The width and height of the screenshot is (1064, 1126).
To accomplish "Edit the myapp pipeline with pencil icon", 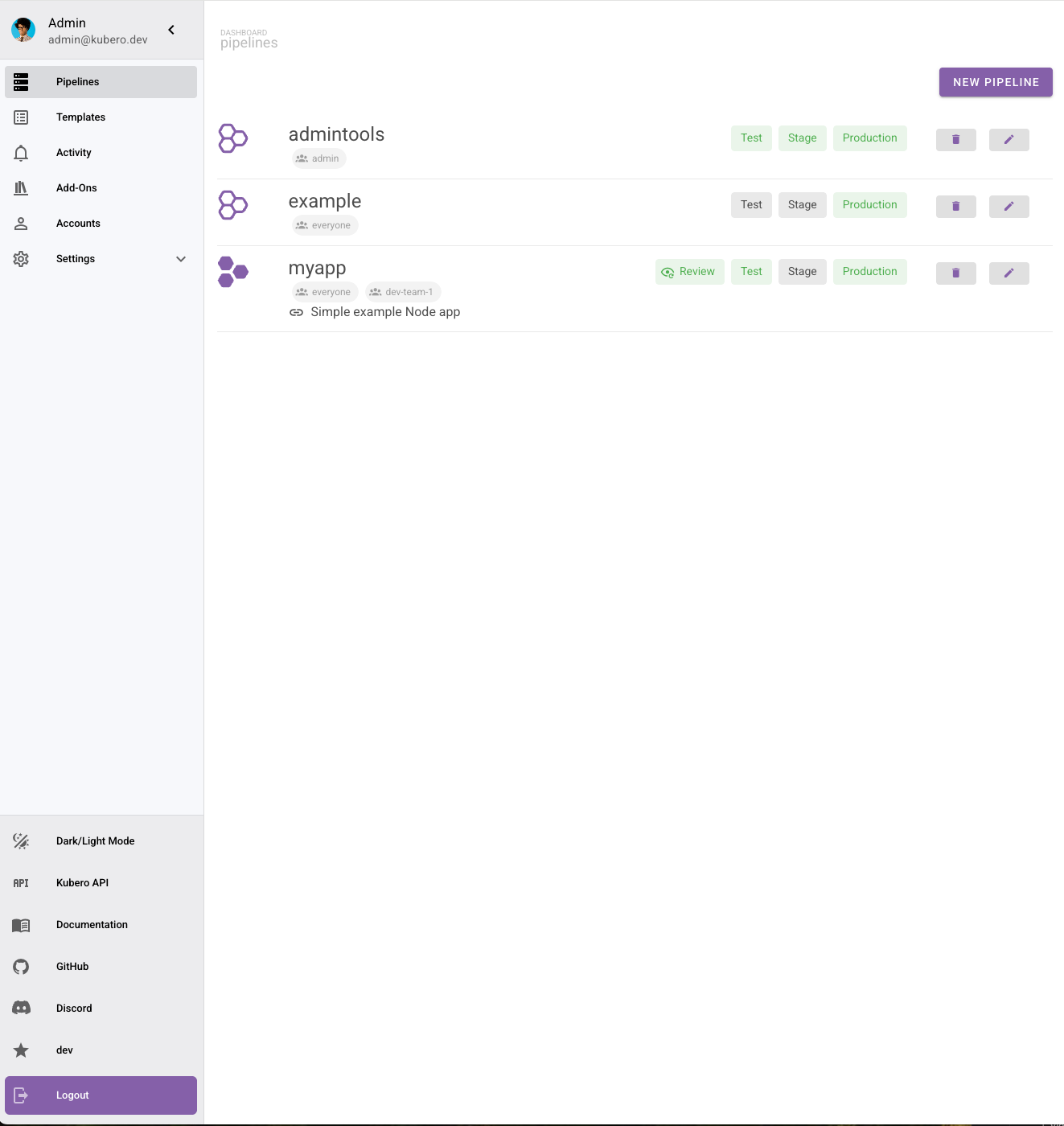I will (x=1009, y=273).
